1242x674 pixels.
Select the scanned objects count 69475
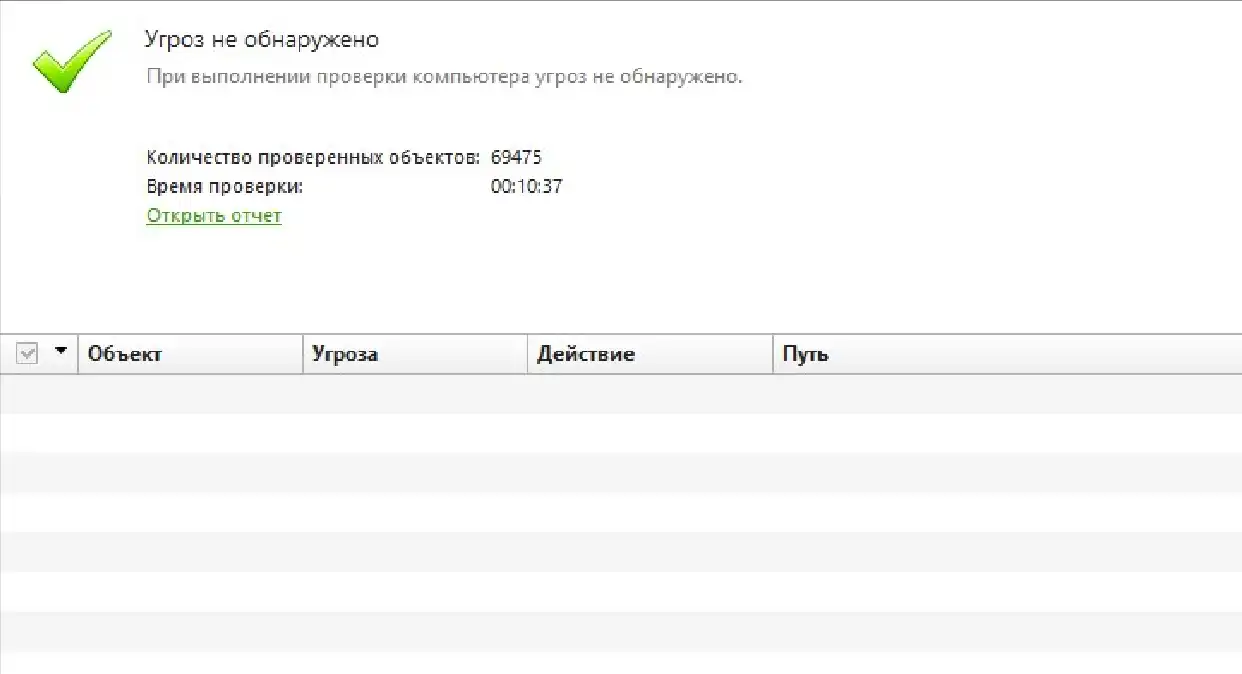(516, 157)
